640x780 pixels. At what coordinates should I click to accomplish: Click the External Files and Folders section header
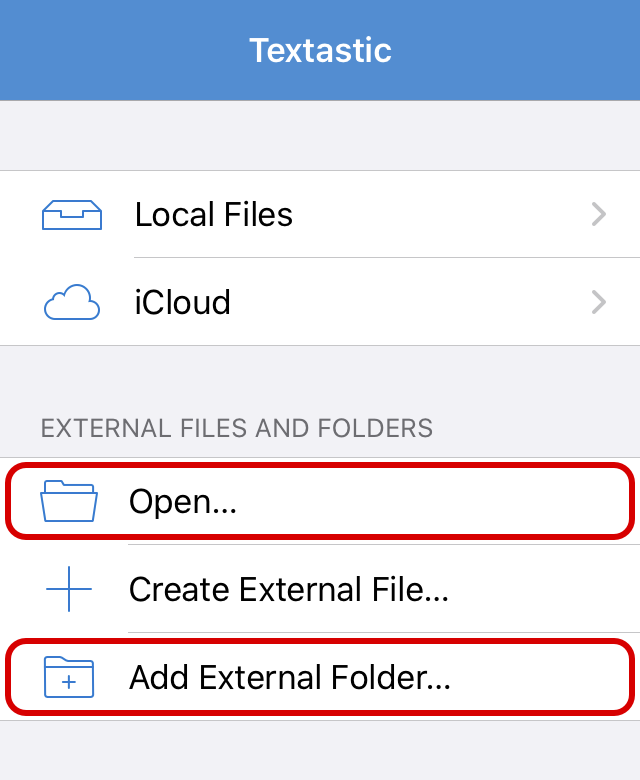(x=237, y=428)
